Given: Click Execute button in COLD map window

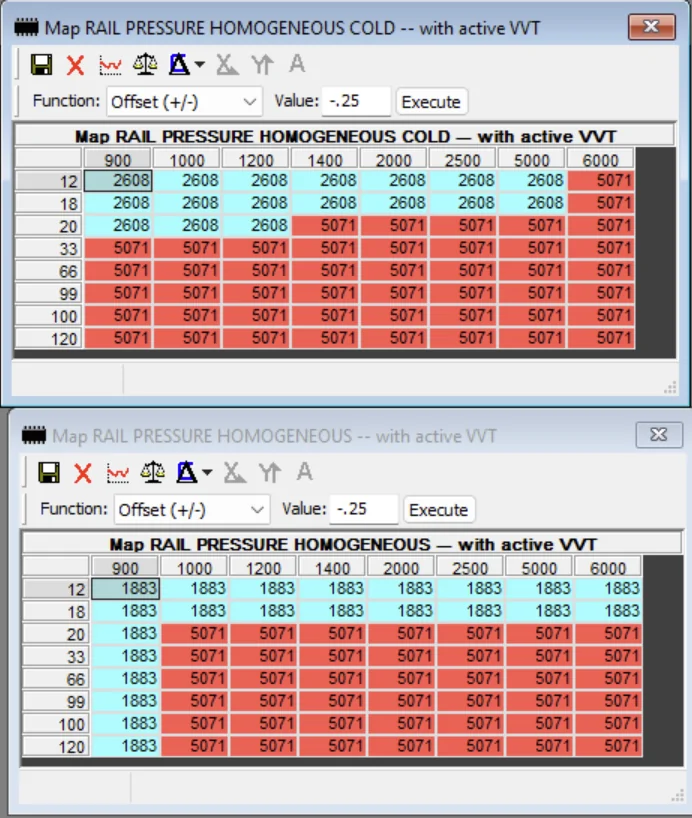Looking at the screenshot, I should pyautogui.click(x=431, y=101).
